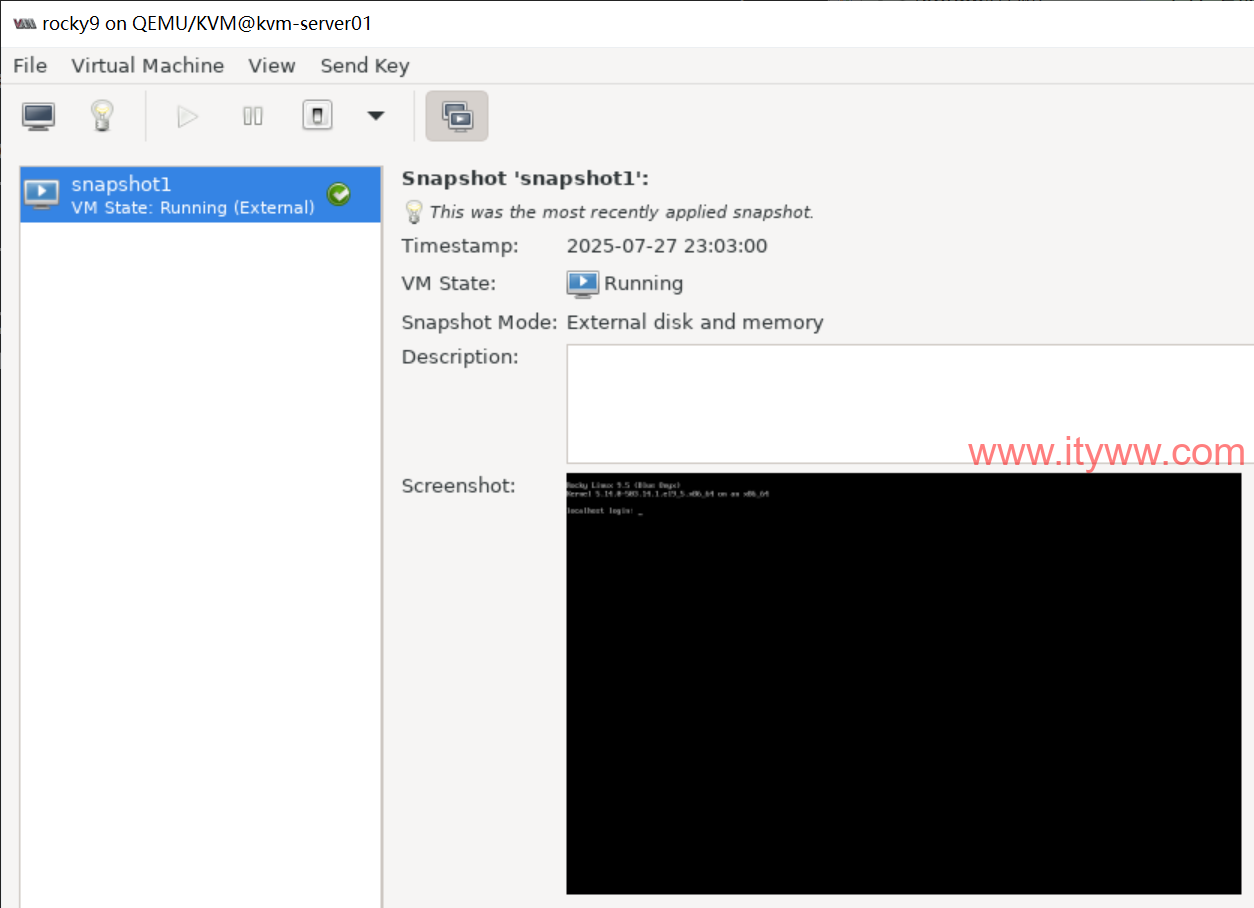Click the virt-manager icon in the title bar
The width and height of the screenshot is (1254, 908).
pos(25,24)
